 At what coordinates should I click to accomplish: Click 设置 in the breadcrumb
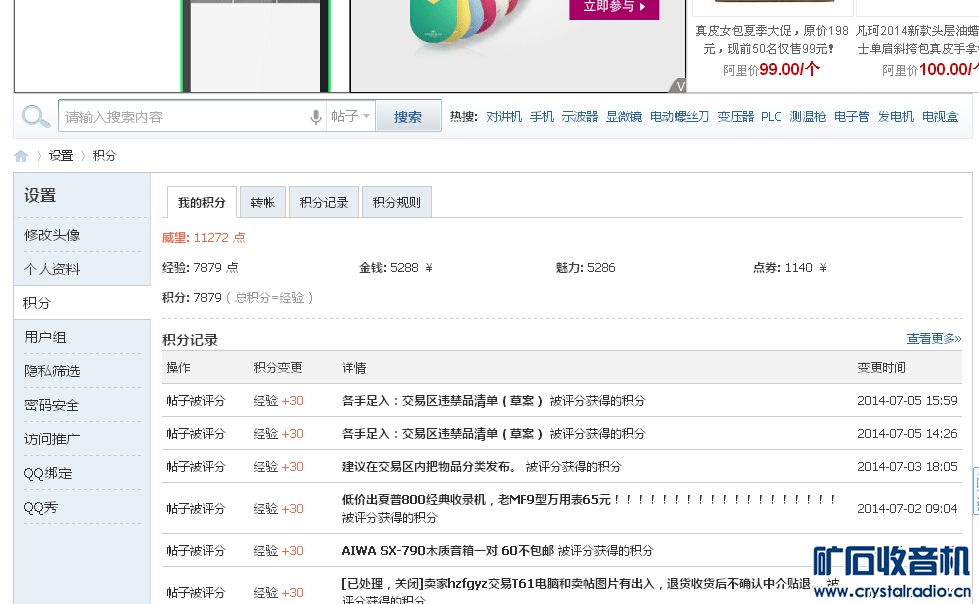point(61,156)
